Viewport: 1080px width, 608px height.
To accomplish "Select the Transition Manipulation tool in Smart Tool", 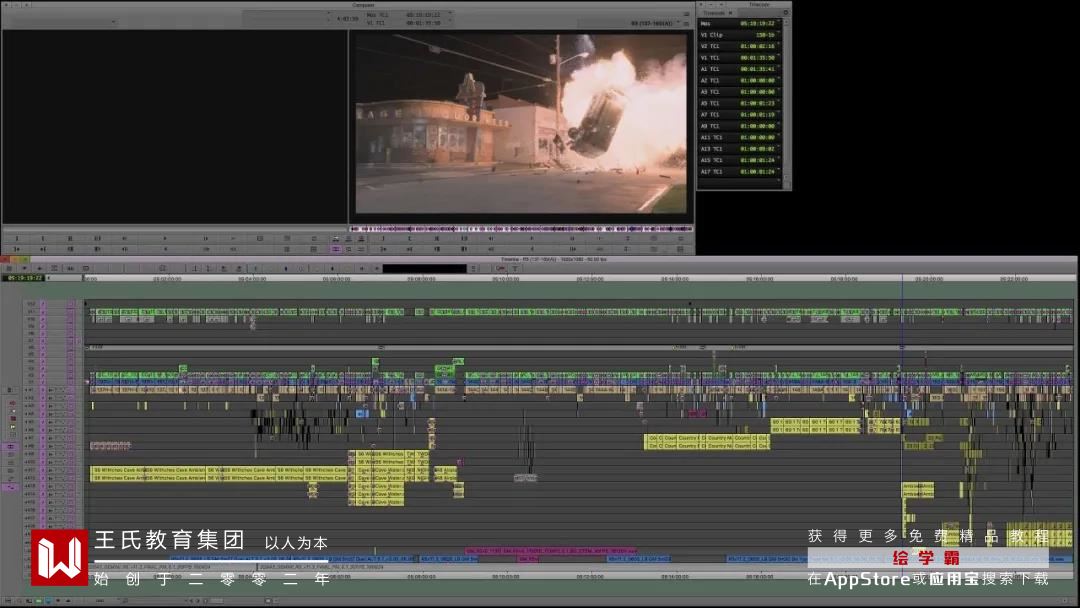I will click(x=13, y=434).
